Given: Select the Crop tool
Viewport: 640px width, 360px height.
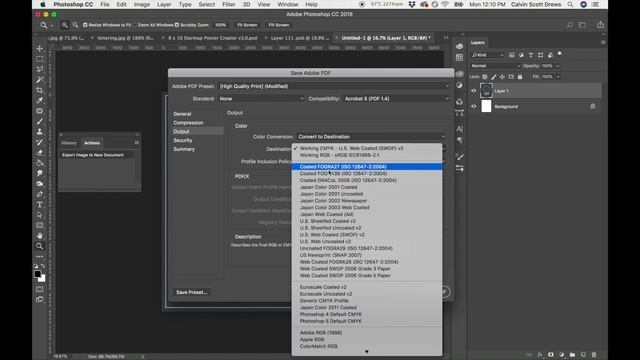Looking at the screenshot, I should click(x=40, y=90).
